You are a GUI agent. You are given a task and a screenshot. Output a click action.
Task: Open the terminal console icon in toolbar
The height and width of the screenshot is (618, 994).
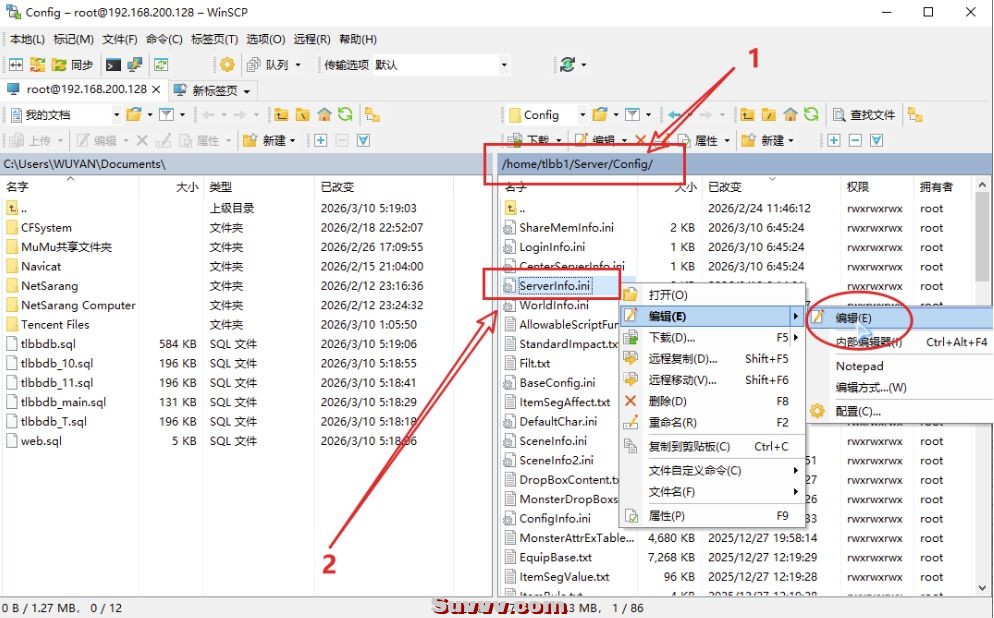click(113, 65)
